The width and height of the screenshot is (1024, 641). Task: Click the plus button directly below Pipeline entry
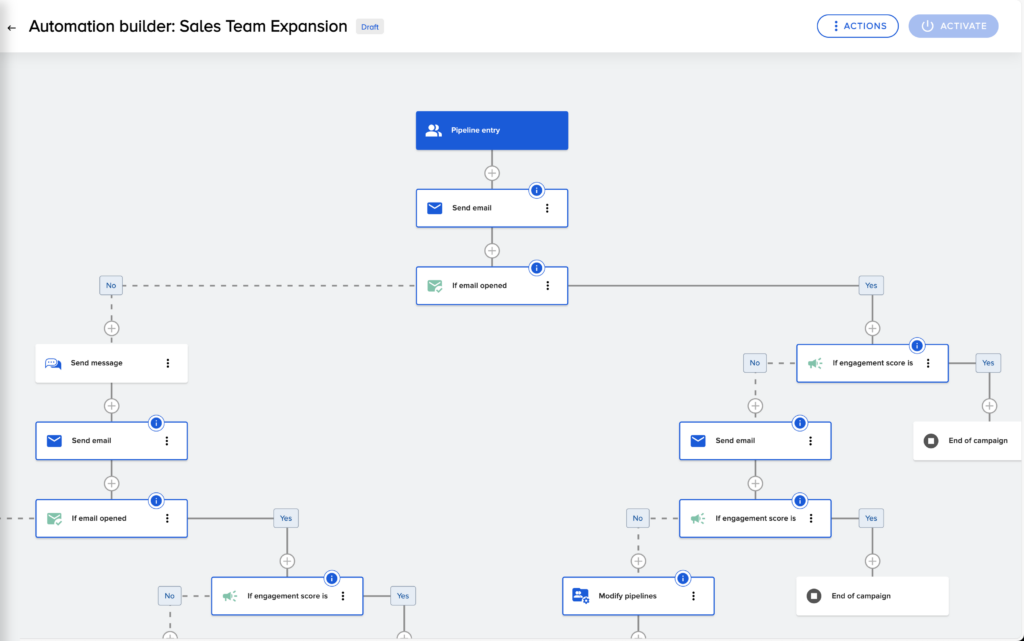492,173
